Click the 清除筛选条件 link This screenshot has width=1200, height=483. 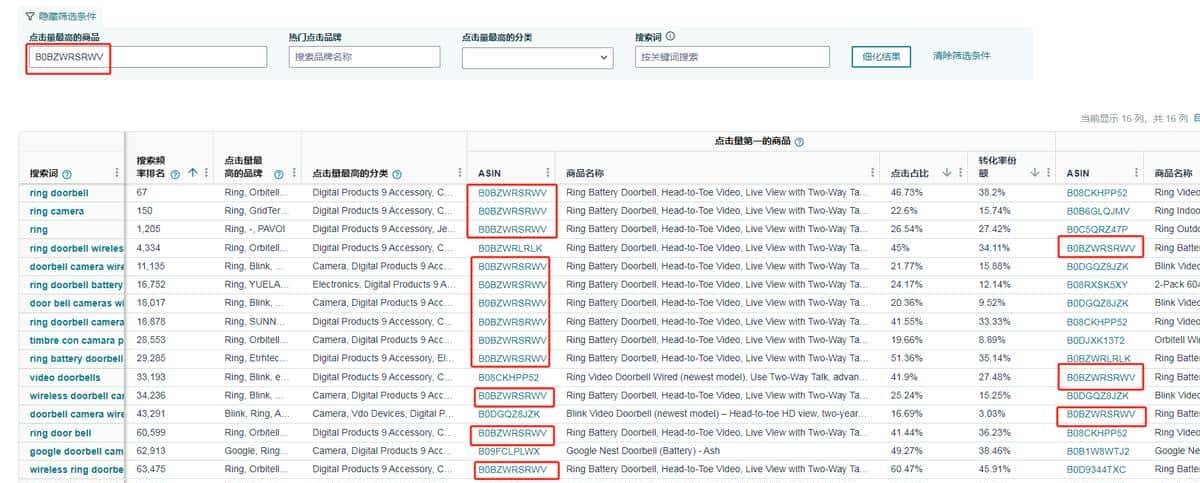click(961, 56)
